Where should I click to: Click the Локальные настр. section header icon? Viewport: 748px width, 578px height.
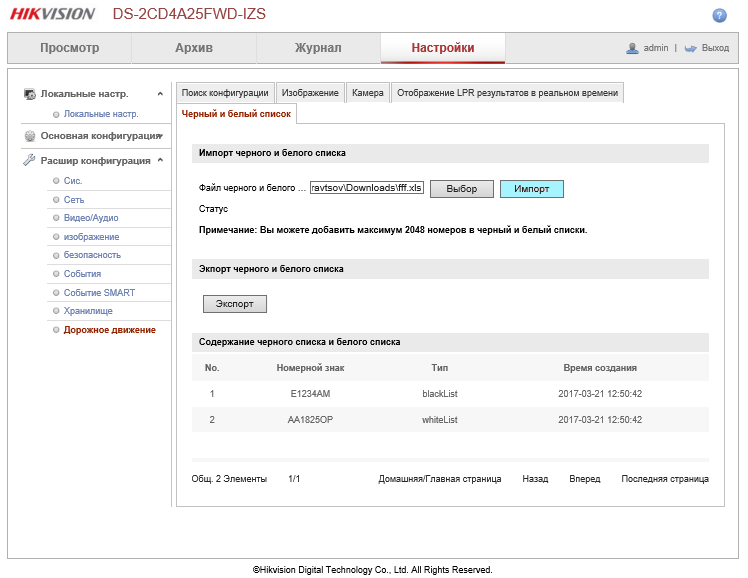pos(30,93)
